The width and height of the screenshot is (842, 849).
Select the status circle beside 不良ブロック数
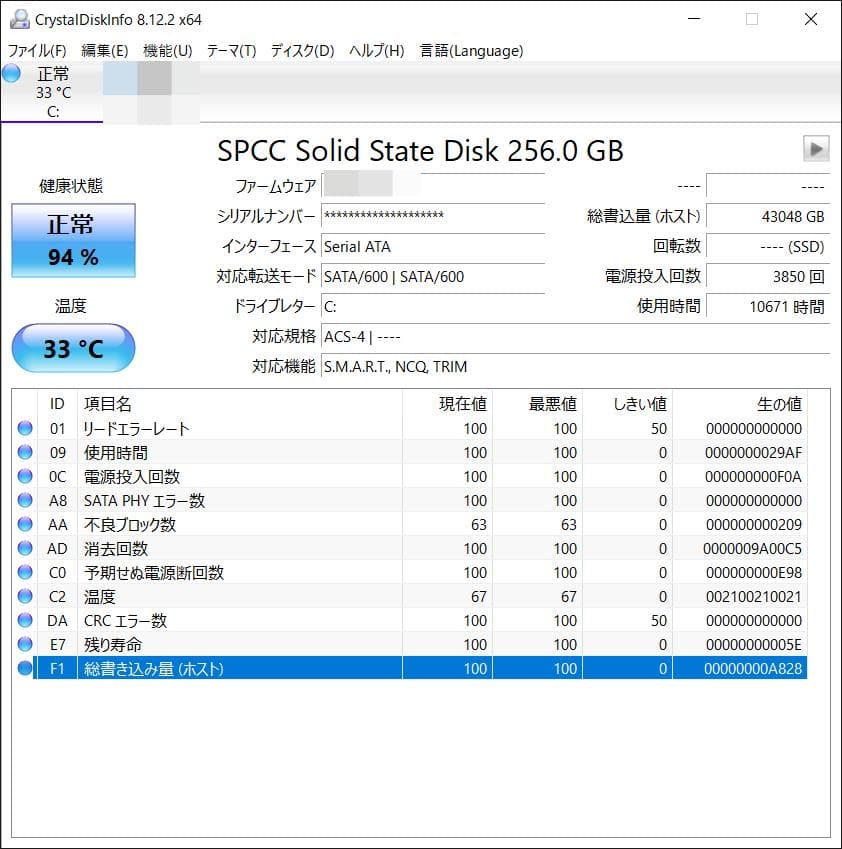(25, 524)
